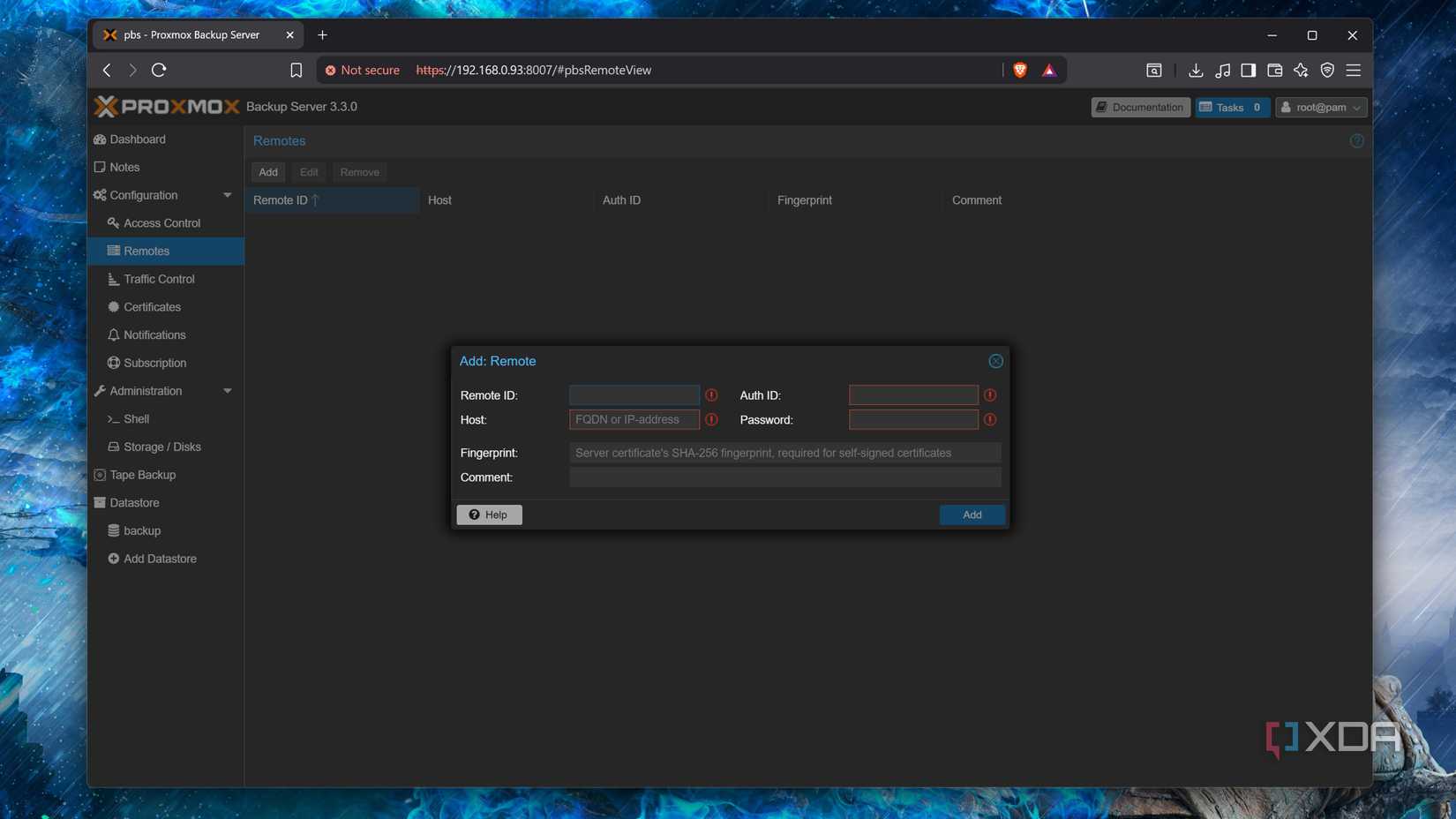This screenshot has height=819, width=1456.
Task: Click Add button in Add: Remote dialog
Action: pos(972,515)
